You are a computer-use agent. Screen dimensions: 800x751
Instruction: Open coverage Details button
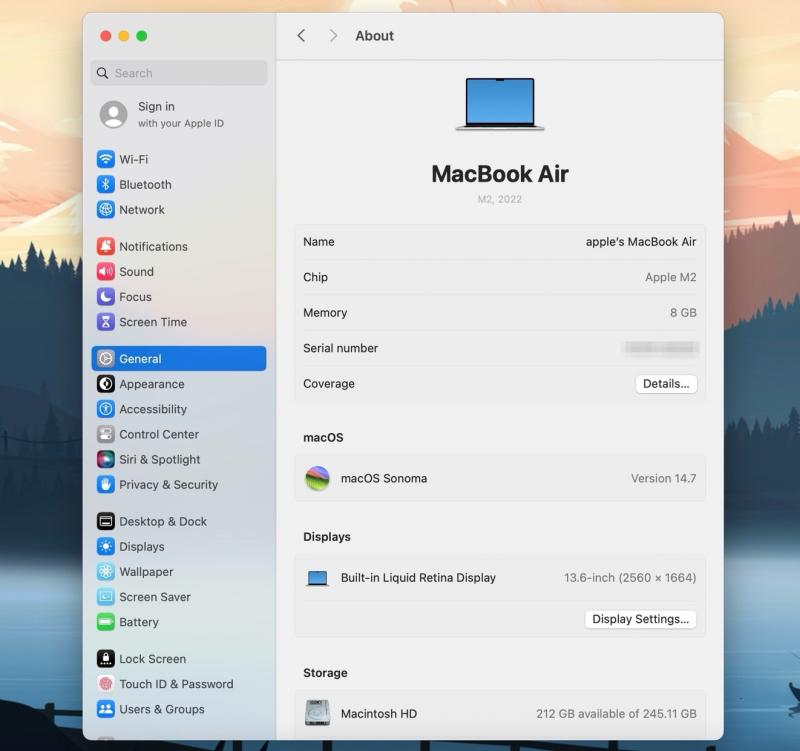(x=666, y=384)
